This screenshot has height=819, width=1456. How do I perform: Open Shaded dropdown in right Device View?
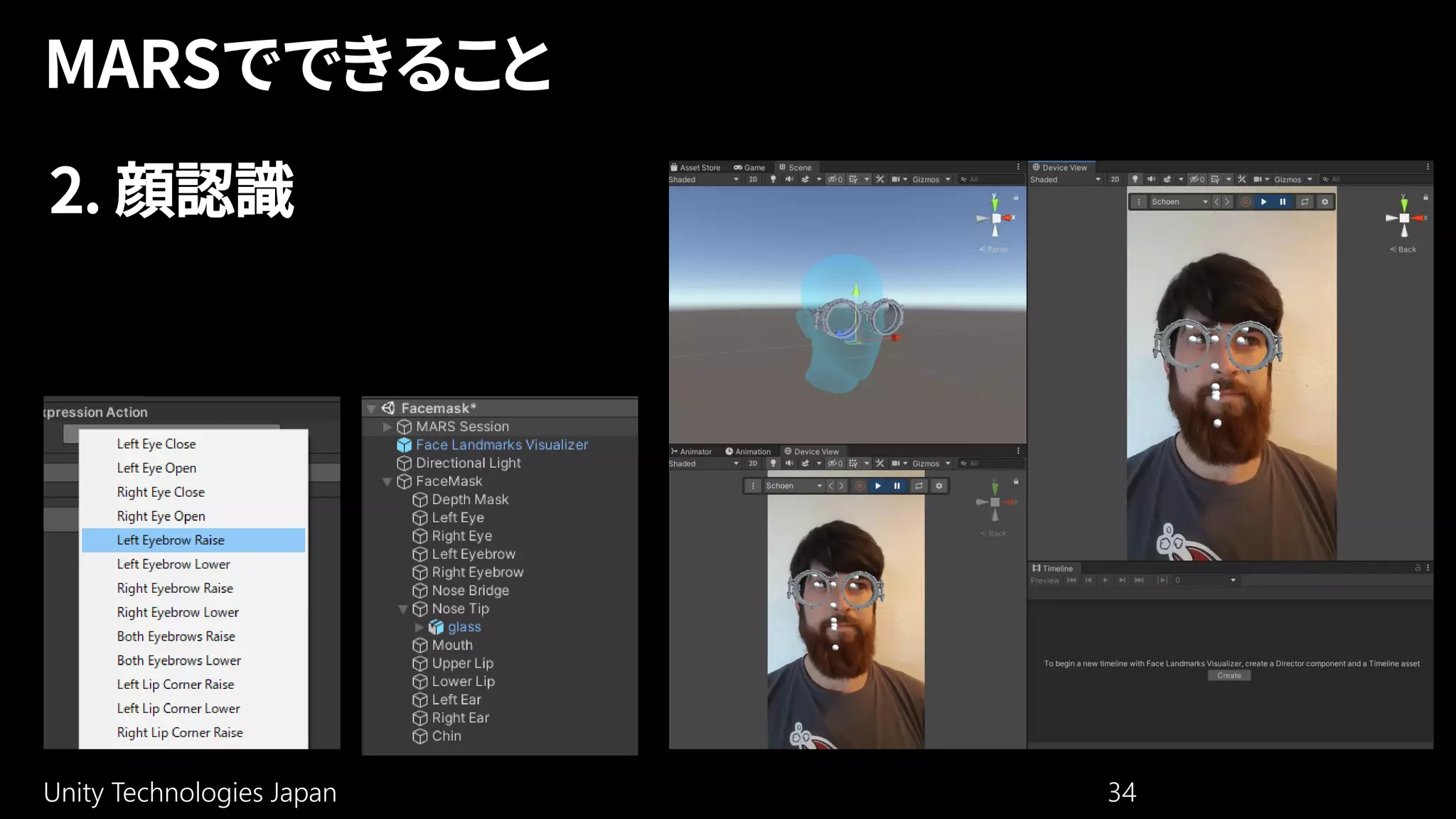coord(1066,179)
